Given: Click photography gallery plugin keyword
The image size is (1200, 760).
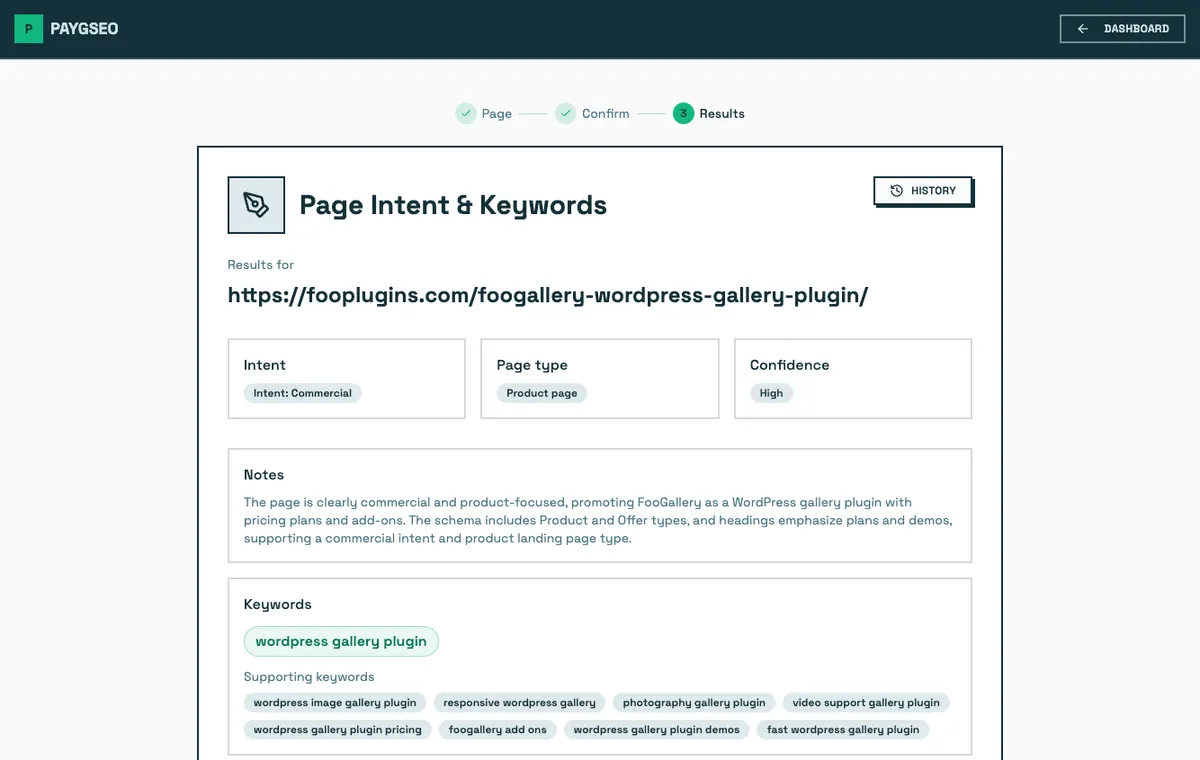Looking at the screenshot, I should pos(694,702).
